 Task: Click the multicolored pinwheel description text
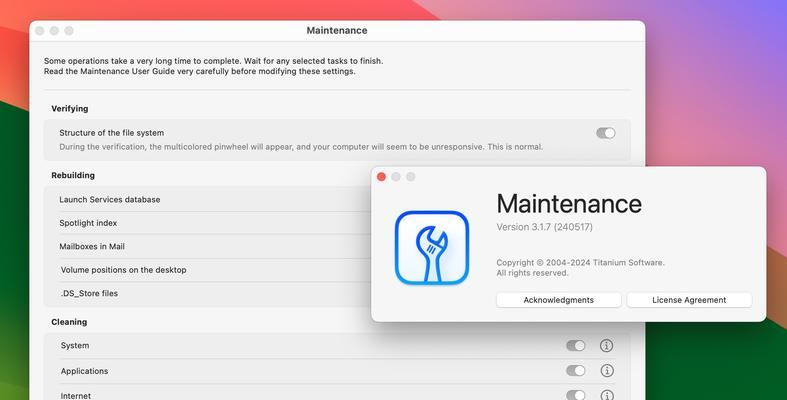tap(301, 147)
